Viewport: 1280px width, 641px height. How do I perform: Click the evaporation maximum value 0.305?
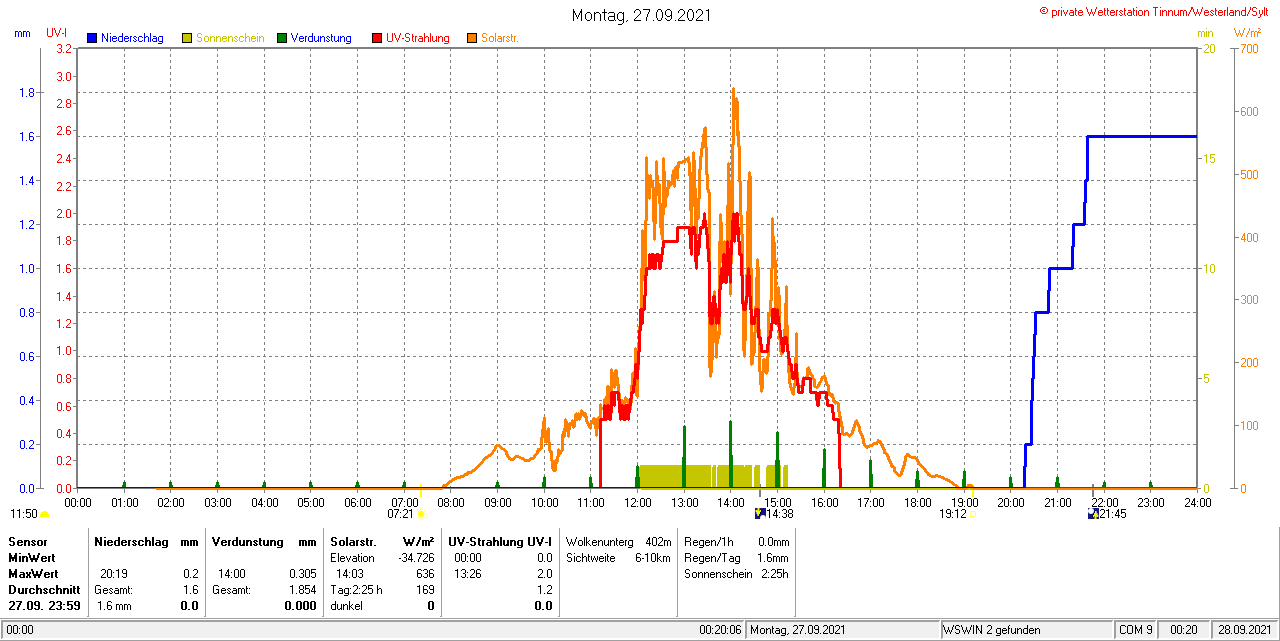click(x=303, y=573)
